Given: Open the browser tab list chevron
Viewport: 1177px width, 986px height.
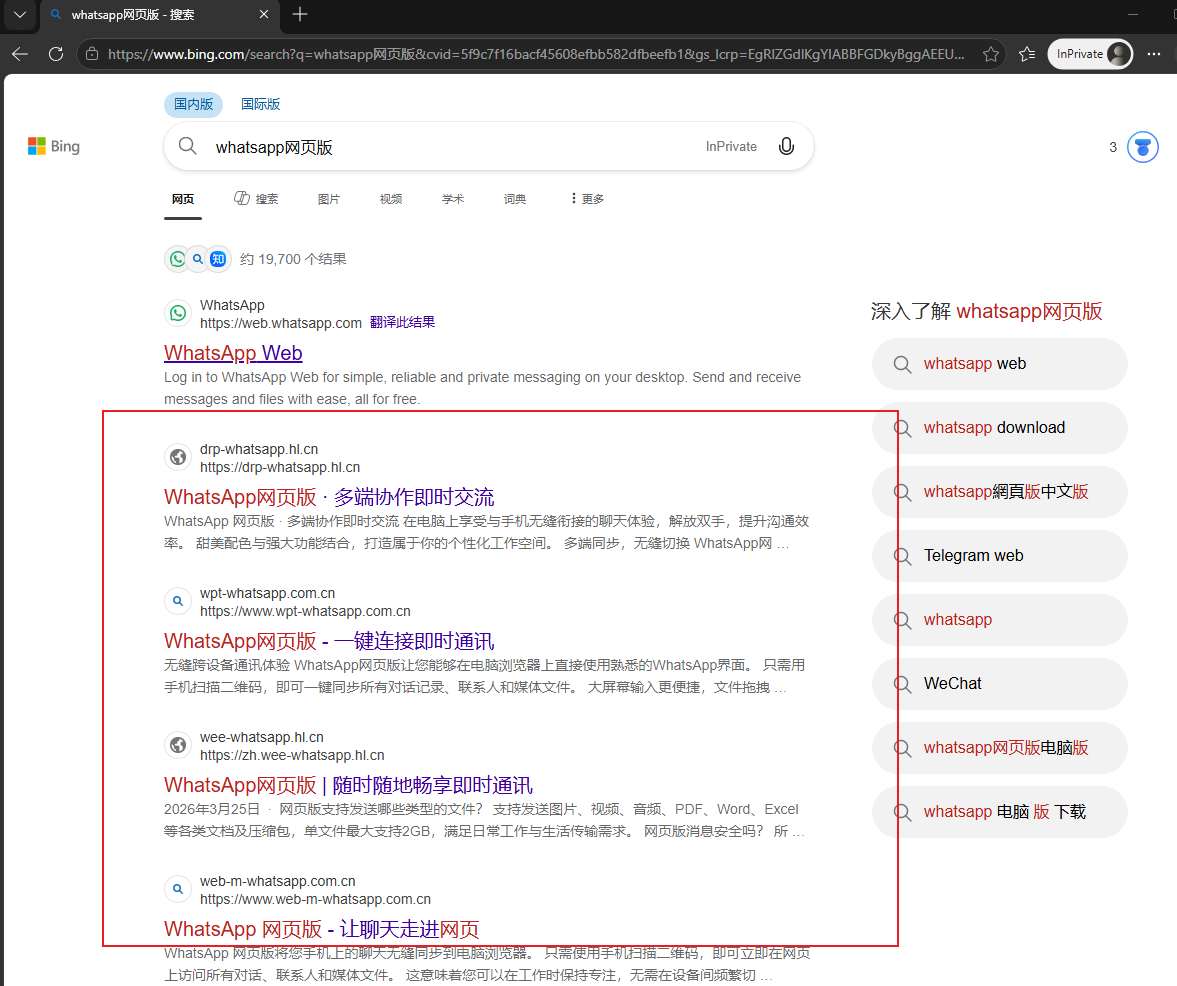Looking at the screenshot, I should 20,14.
